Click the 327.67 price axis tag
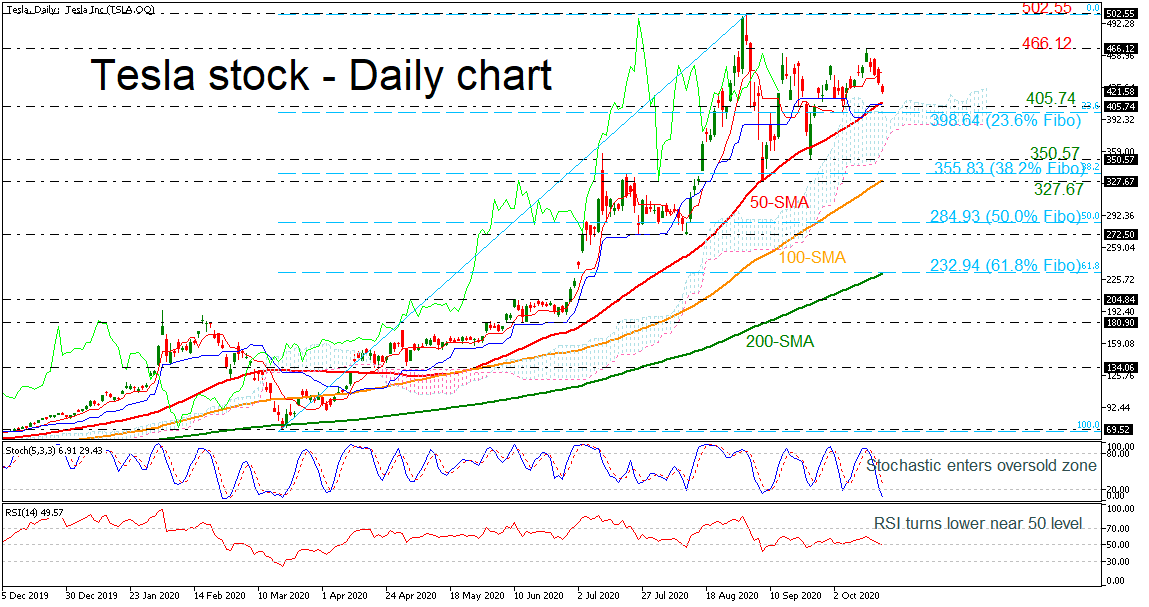The image size is (1149, 607). [x=1120, y=181]
